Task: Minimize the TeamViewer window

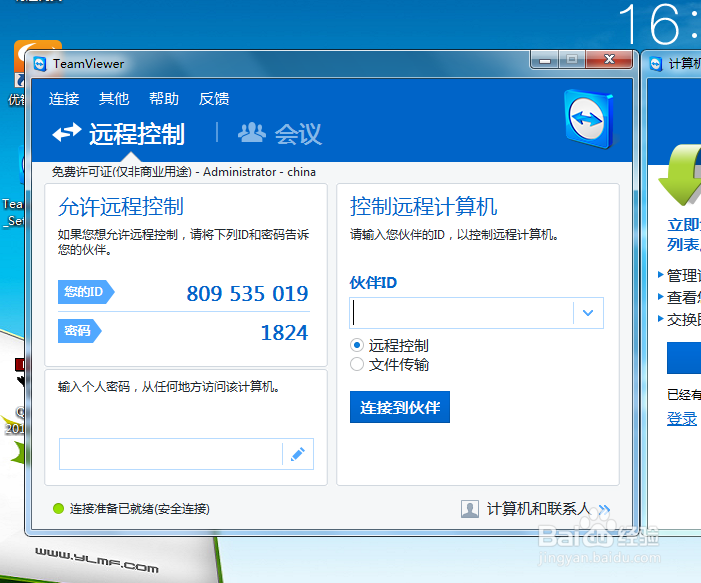Action: (545, 59)
